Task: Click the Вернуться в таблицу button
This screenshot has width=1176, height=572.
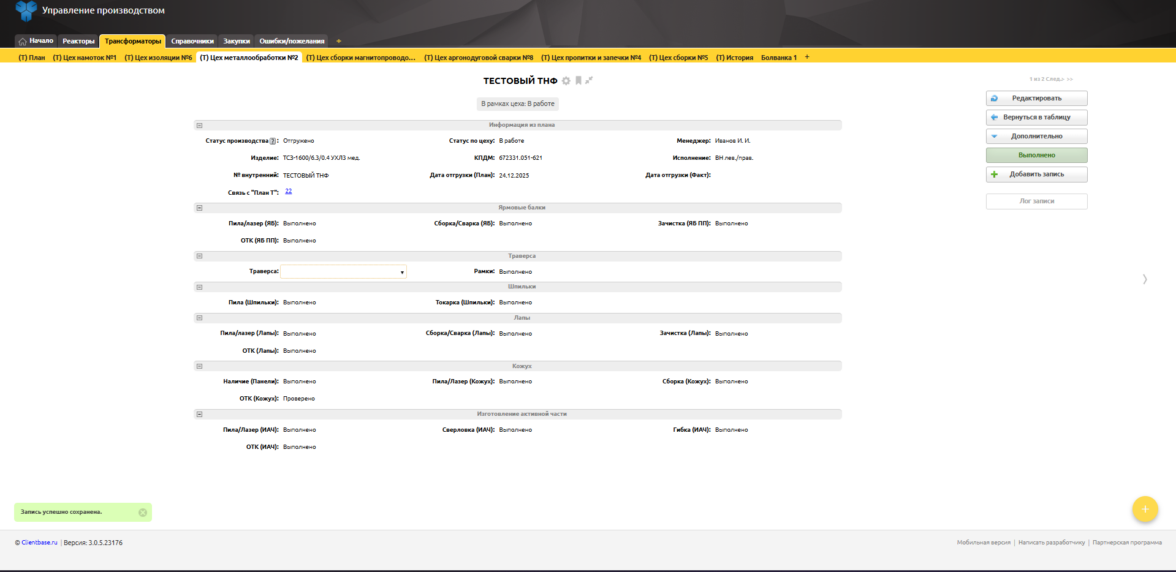Action: click(1036, 117)
